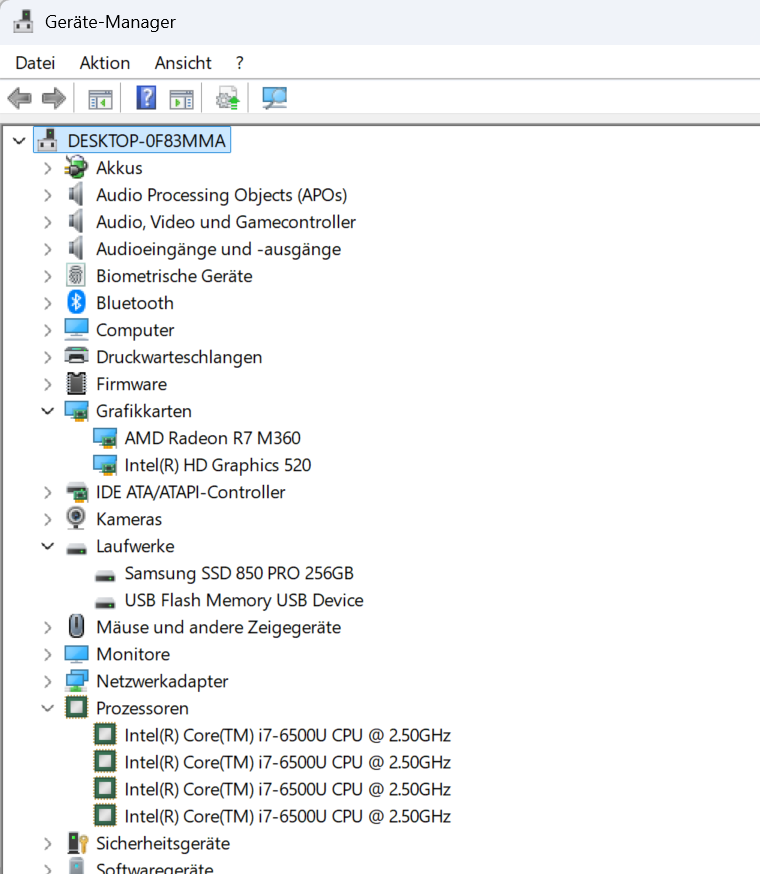Expand the Firmware category
The image size is (760, 874).
pos(48,383)
